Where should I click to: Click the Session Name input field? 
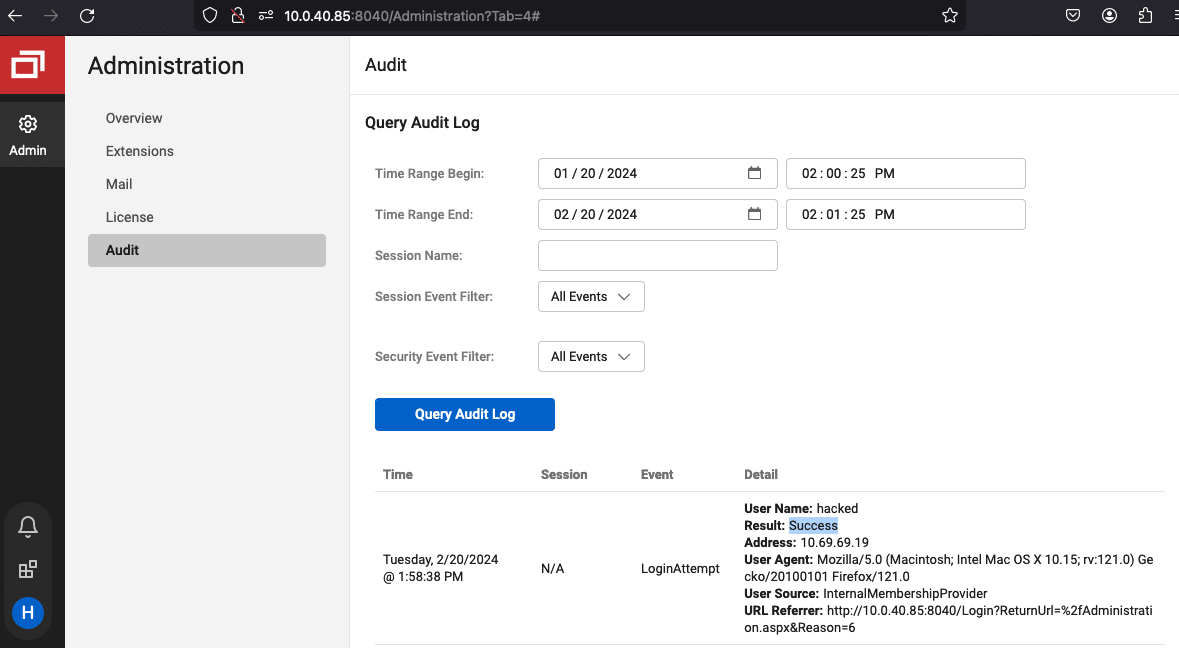pos(657,255)
